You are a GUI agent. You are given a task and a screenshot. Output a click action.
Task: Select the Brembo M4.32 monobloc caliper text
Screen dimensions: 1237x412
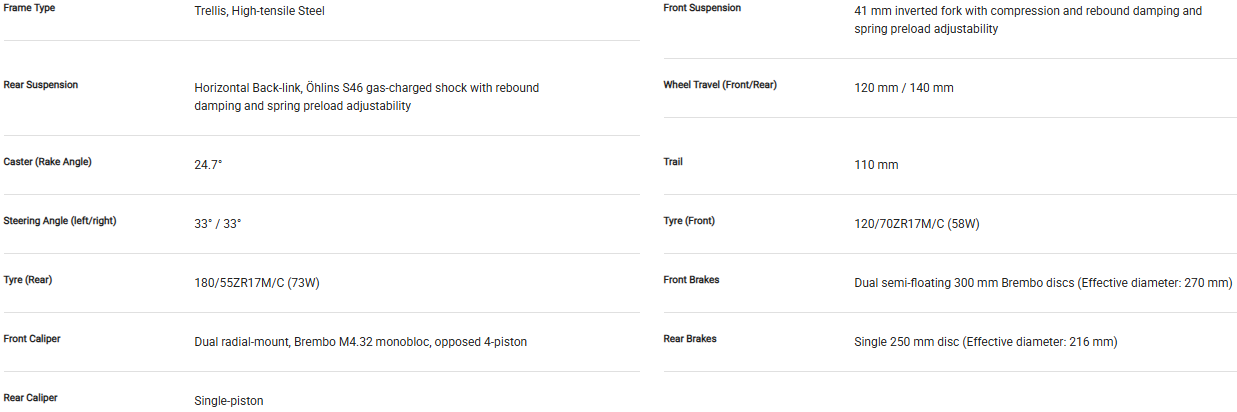(x=360, y=342)
